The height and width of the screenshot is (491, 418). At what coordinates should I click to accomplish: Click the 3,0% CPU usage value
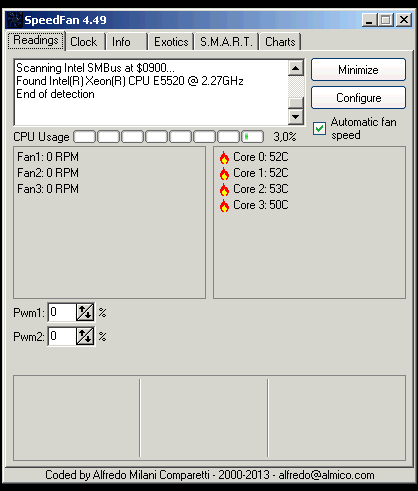pyautogui.click(x=285, y=137)
